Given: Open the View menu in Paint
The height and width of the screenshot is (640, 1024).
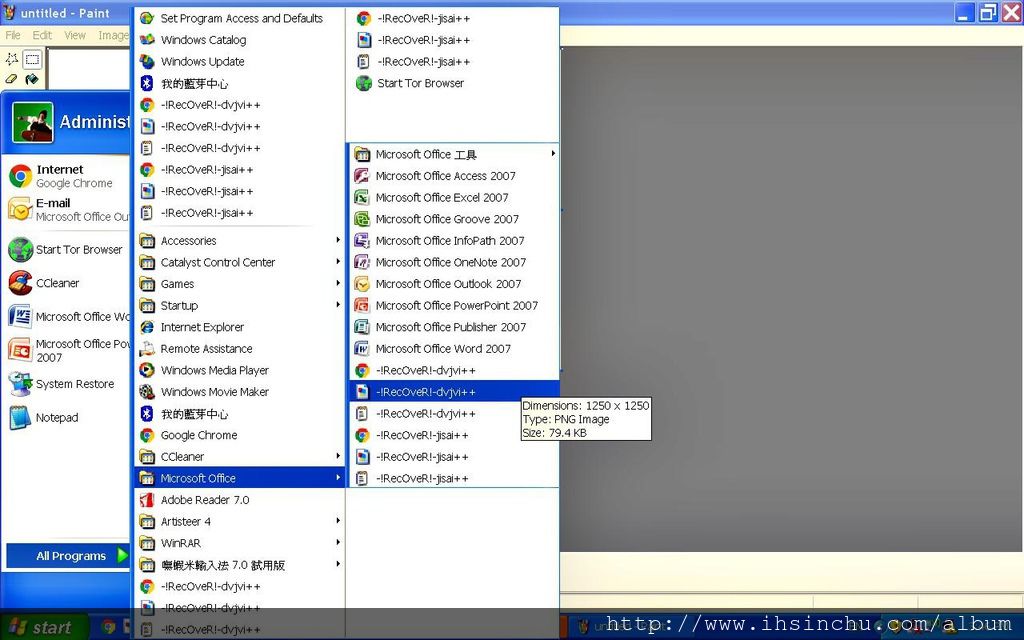Looking at the screenshot, I should [74, 35].
